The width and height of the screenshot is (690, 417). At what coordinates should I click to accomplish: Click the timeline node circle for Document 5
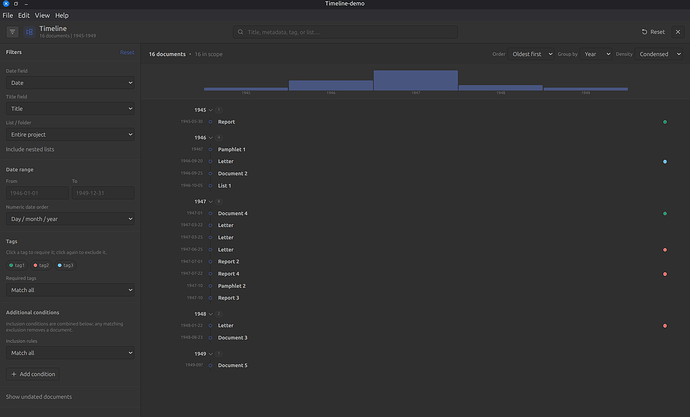(x=210, y=365)
